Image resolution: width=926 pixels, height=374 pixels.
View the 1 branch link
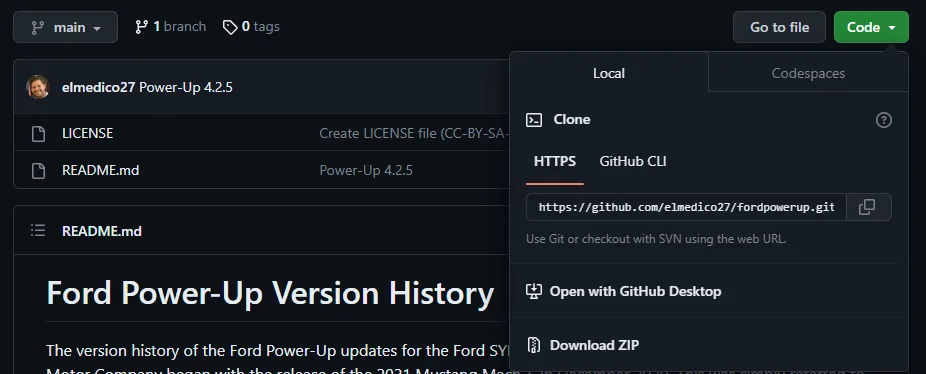(x=170, y=27)
